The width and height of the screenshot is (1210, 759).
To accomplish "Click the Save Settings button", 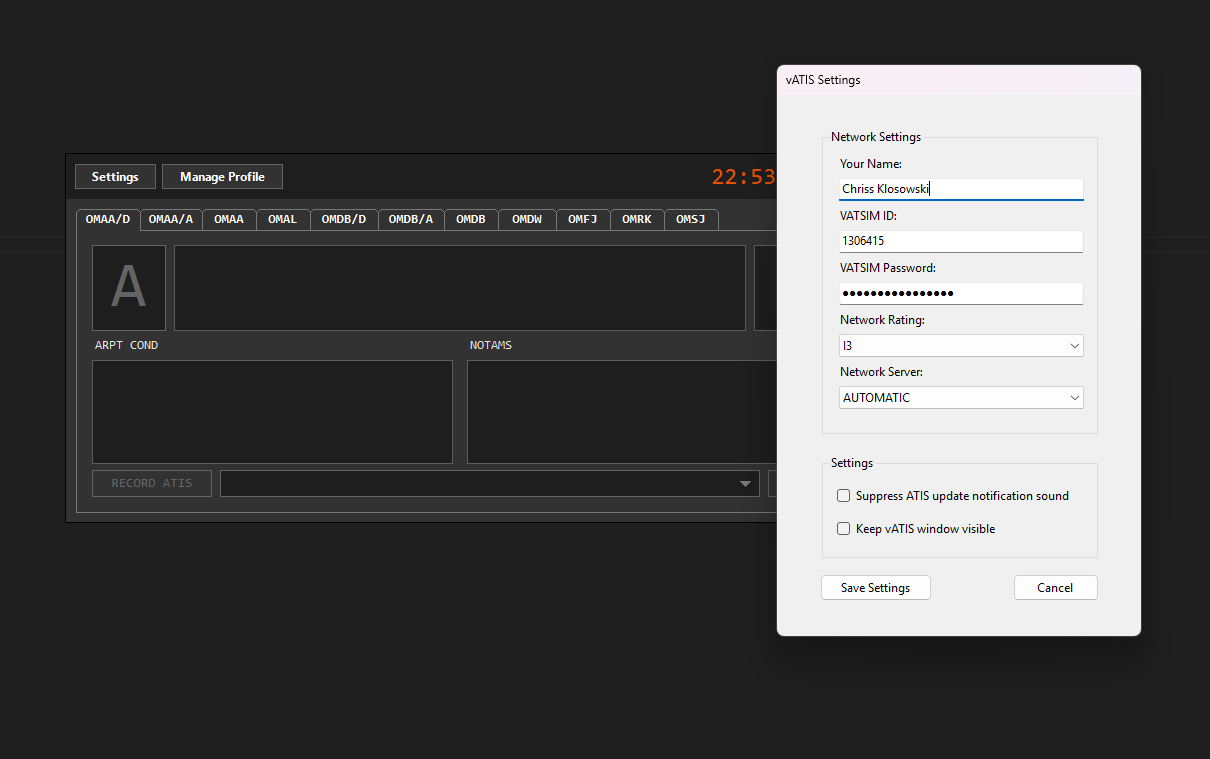I will [876, 588].
